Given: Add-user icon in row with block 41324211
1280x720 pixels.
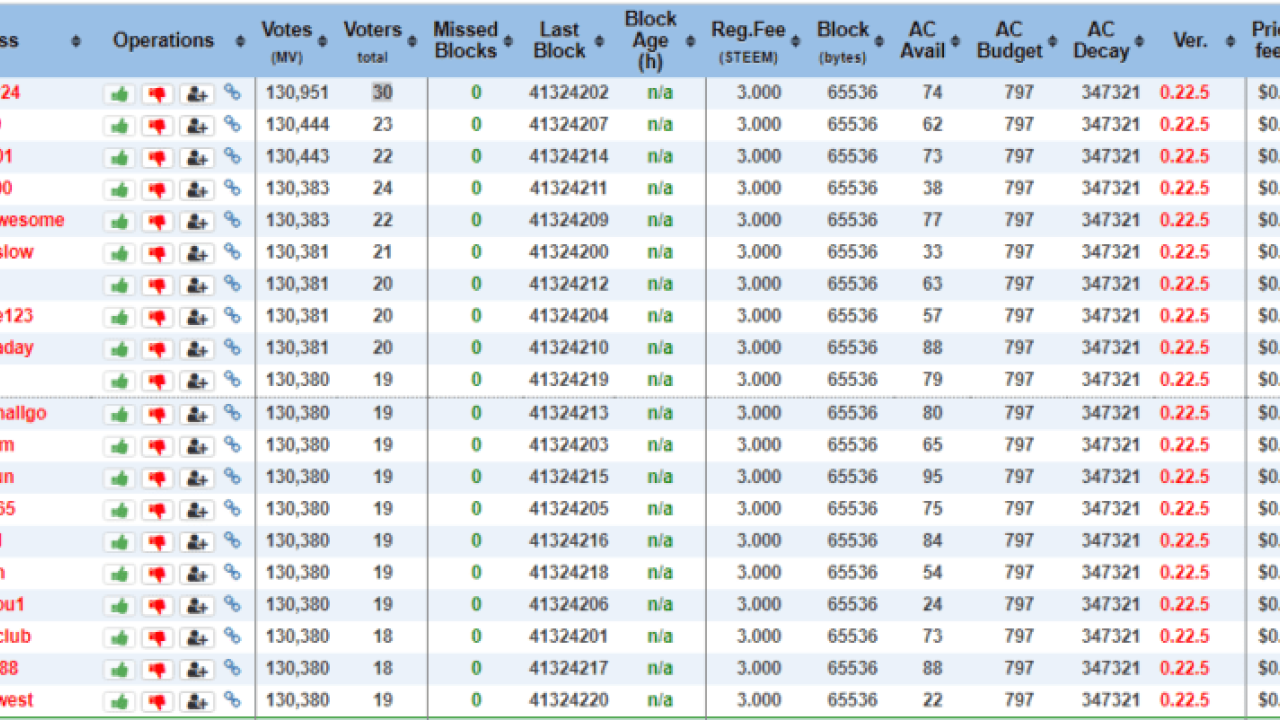Looking at the screenshot, I should [x=197, y=190].
